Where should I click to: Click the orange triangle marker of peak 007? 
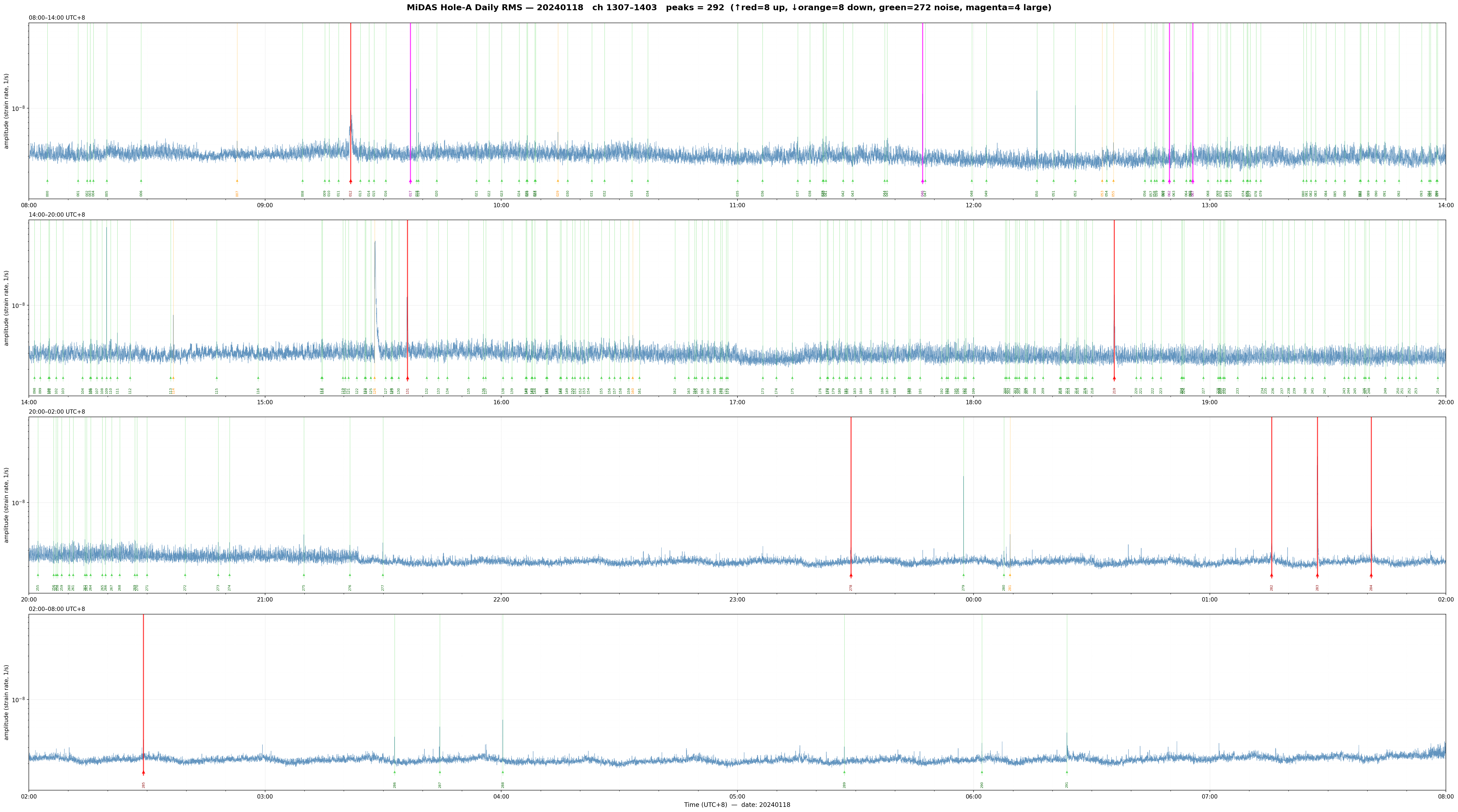click(237, 181)
